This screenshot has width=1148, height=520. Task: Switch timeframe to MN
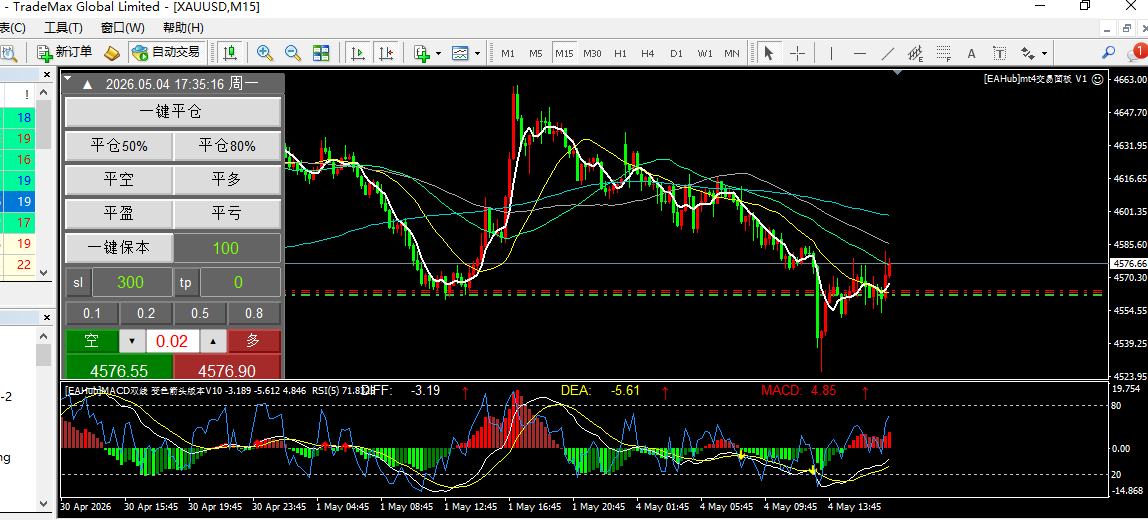pos(731,53)
